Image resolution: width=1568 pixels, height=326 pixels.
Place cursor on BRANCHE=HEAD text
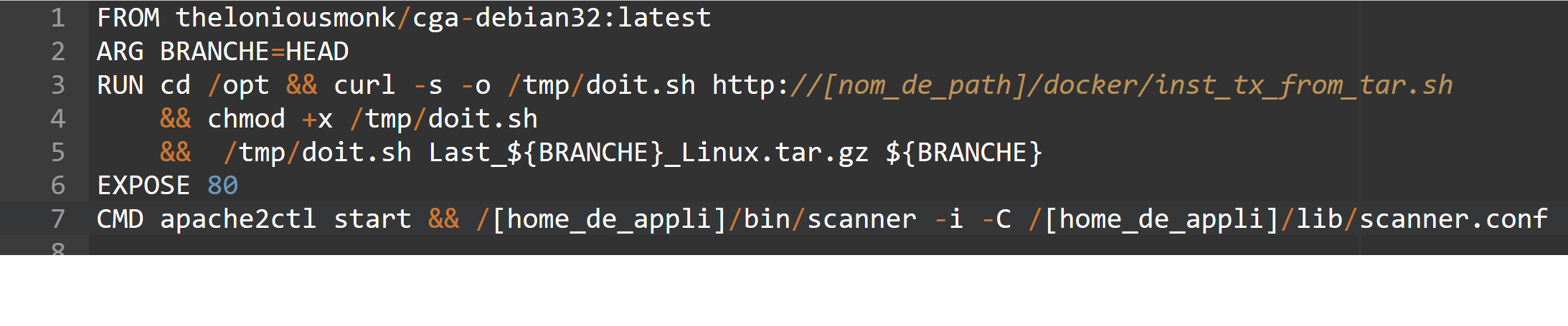pyautogui.click(x=255, y=52)
